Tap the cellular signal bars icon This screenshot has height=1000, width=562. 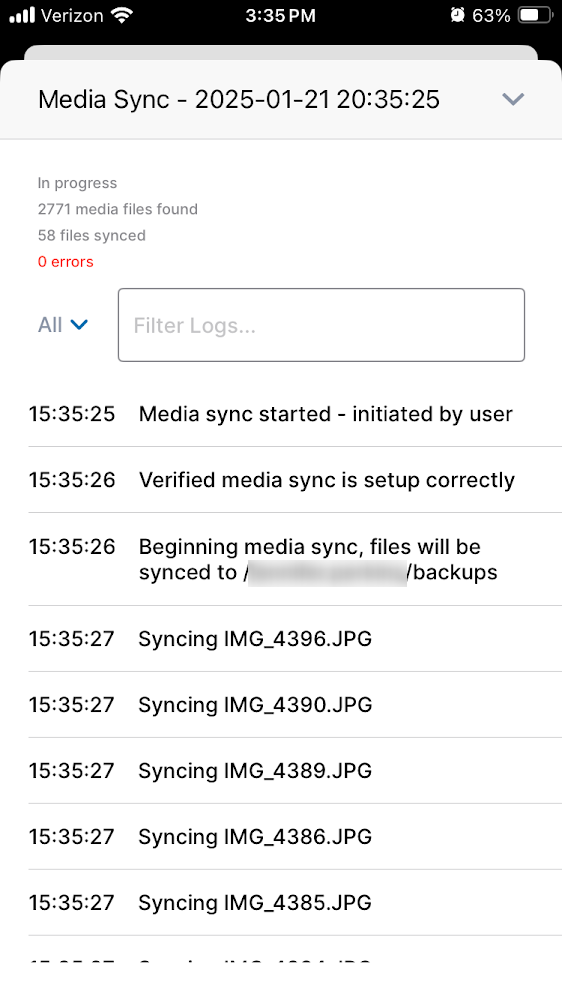[22, 15]
